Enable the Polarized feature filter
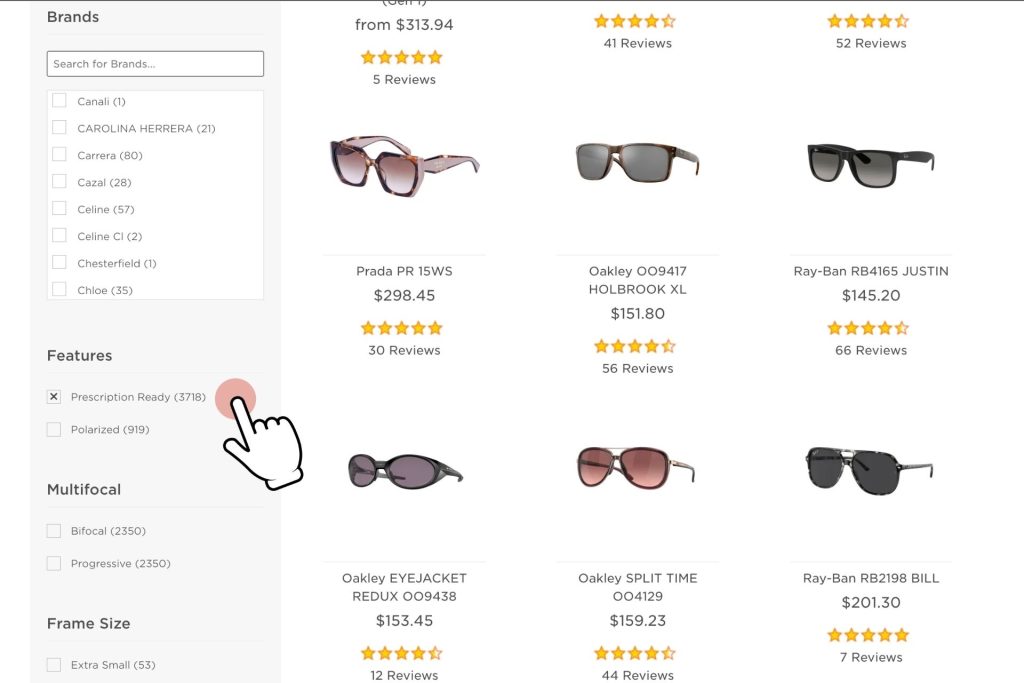1024x683 pixels. coord(54,430)
